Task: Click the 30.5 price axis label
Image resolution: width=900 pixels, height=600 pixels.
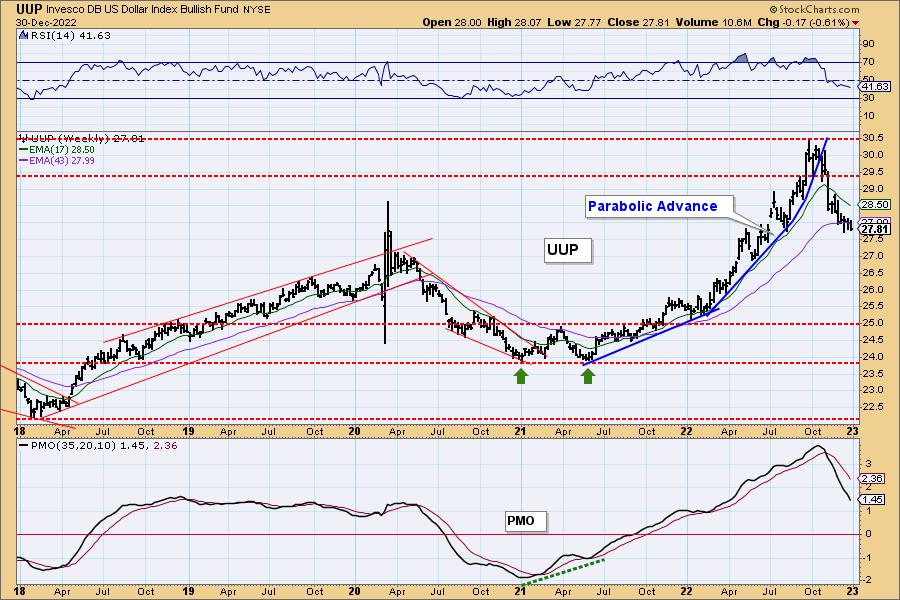Action: tap(873, 138)
